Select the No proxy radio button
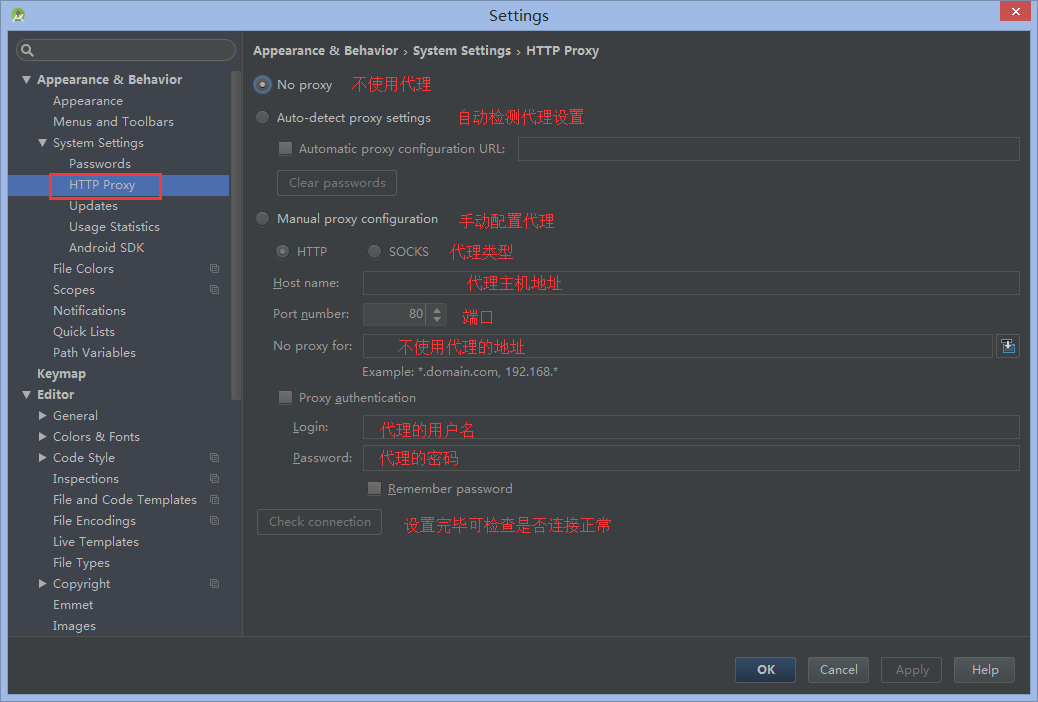This screenshot has width=1038, height=702. (263, 85)
